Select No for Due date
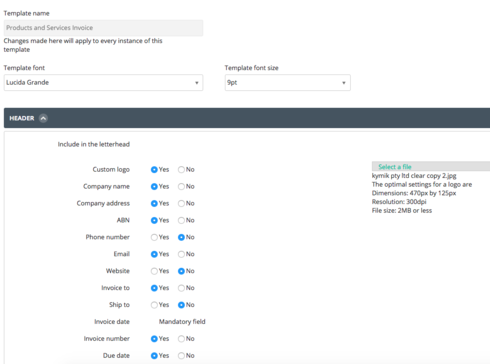 click(x=181, y=356)
